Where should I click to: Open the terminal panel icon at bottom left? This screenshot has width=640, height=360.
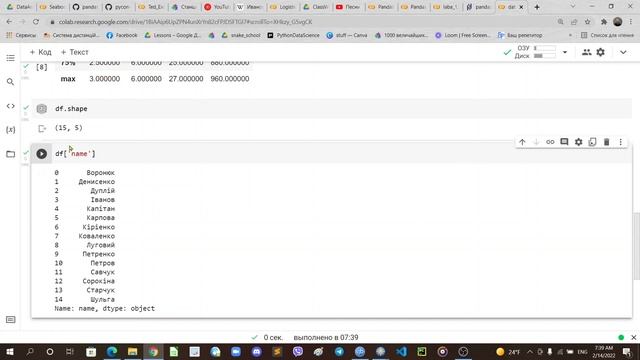point(11,320)
